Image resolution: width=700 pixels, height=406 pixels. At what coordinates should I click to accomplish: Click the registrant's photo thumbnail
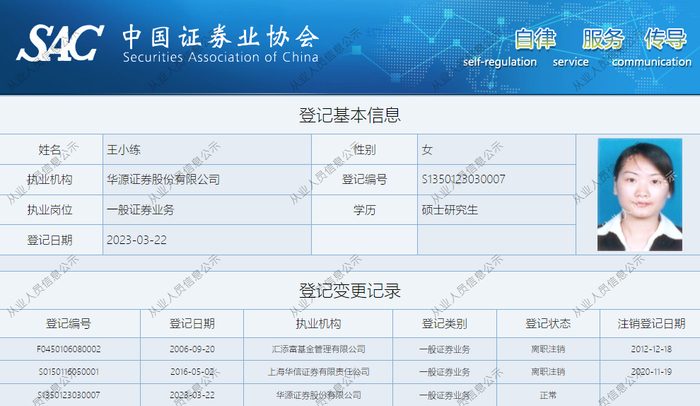click(640, 194)
